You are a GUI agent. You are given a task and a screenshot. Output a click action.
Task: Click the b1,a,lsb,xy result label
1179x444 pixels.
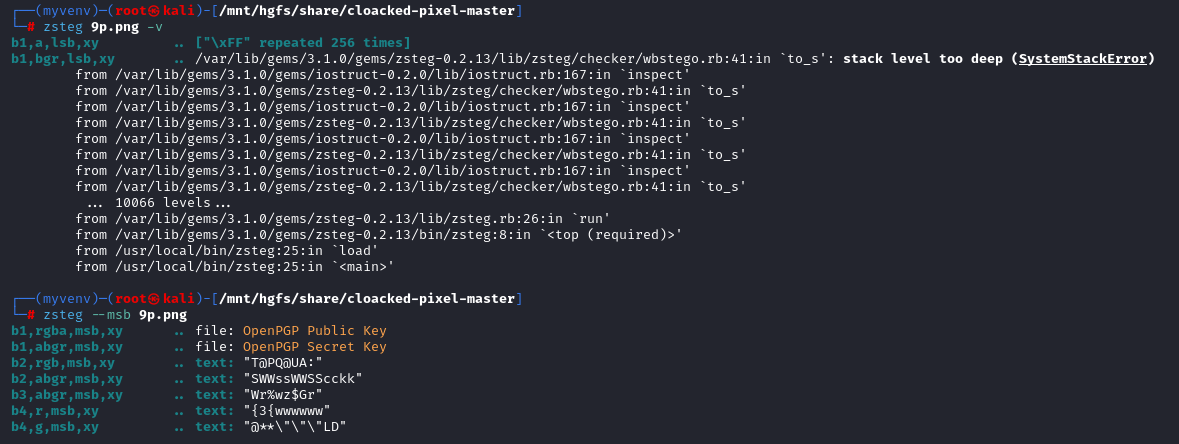pyautogui.click(x=55, y=43)
